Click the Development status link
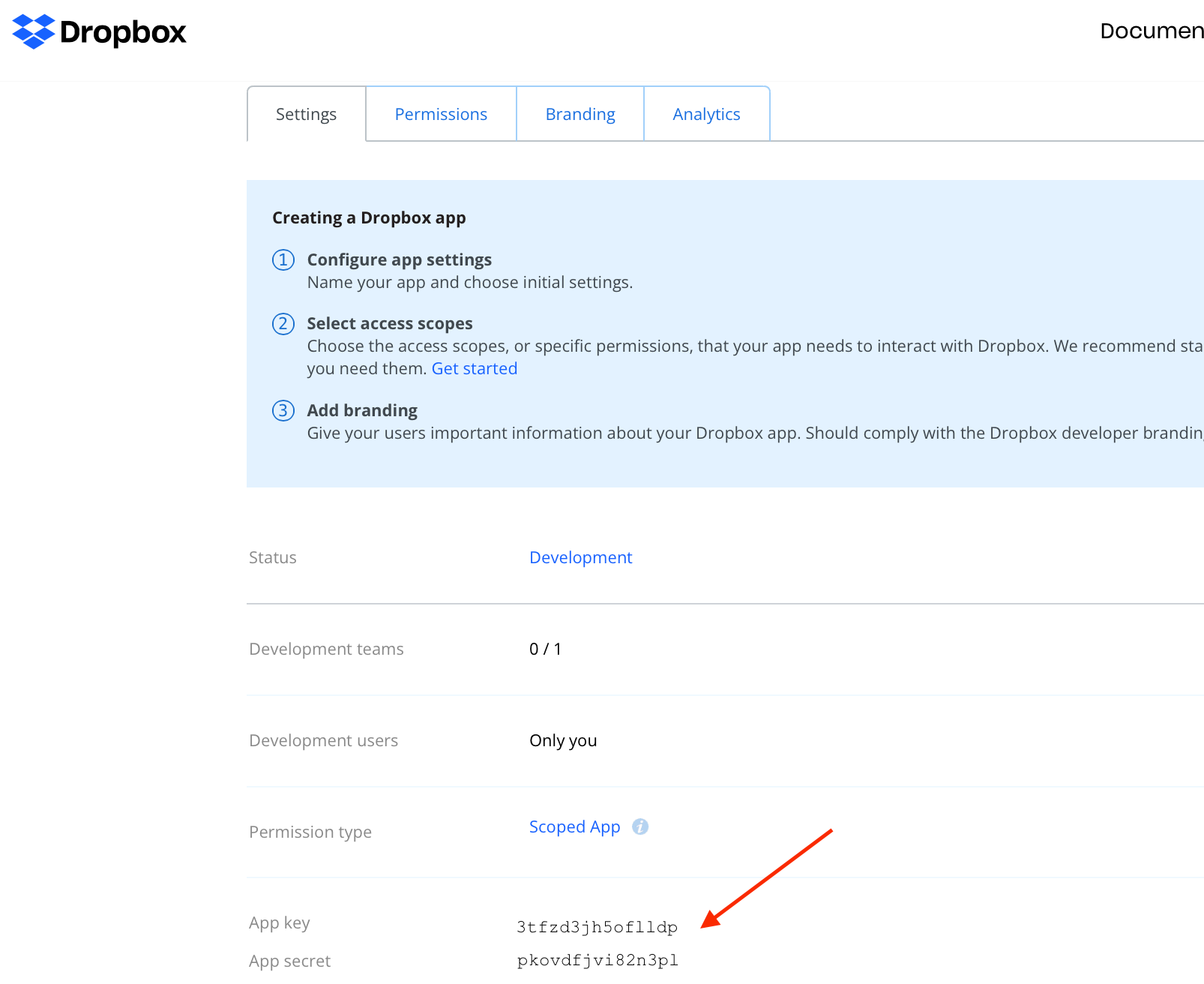 (x=581, y=557)
